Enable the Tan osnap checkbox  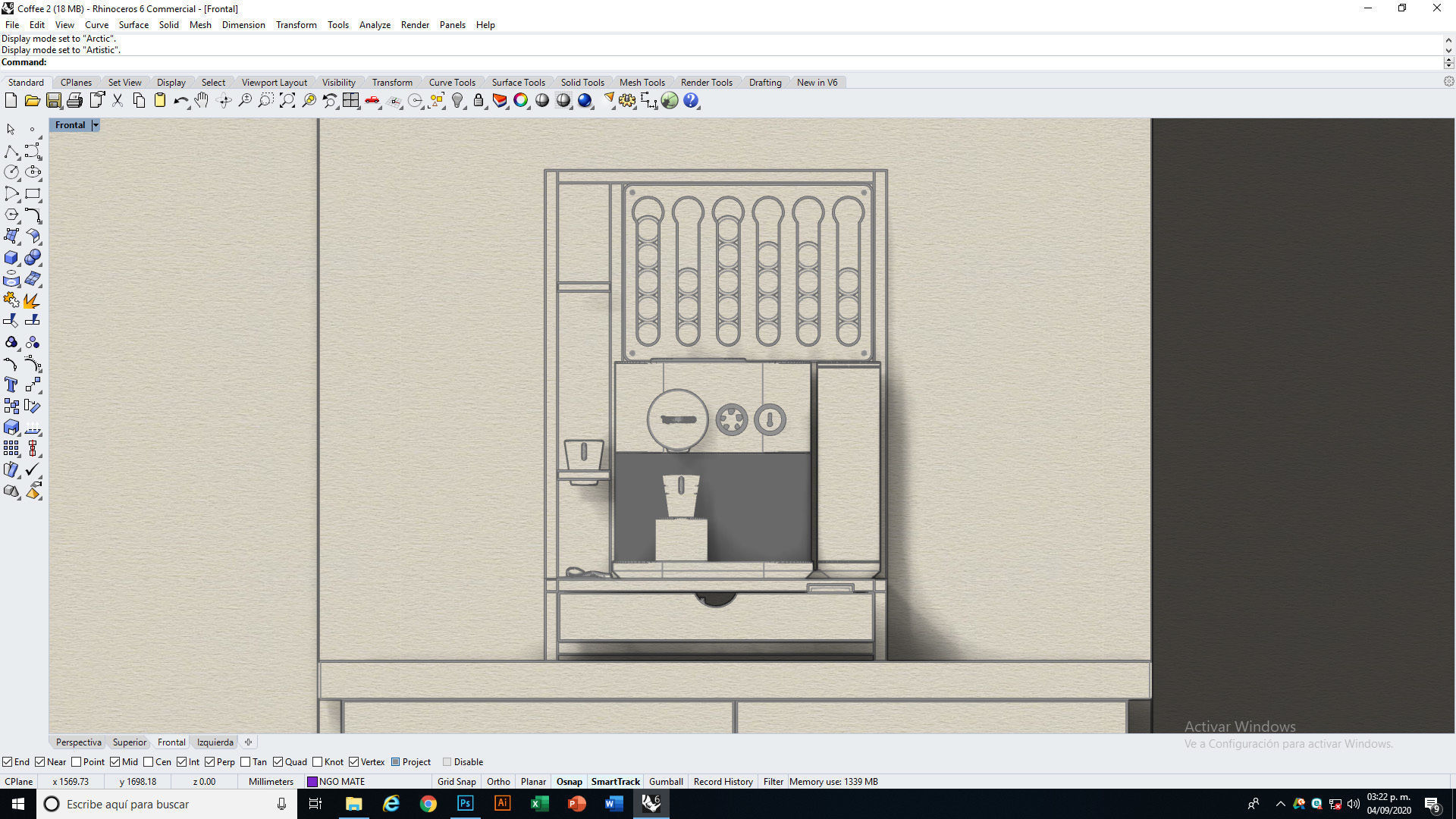(x=246, y=762)
